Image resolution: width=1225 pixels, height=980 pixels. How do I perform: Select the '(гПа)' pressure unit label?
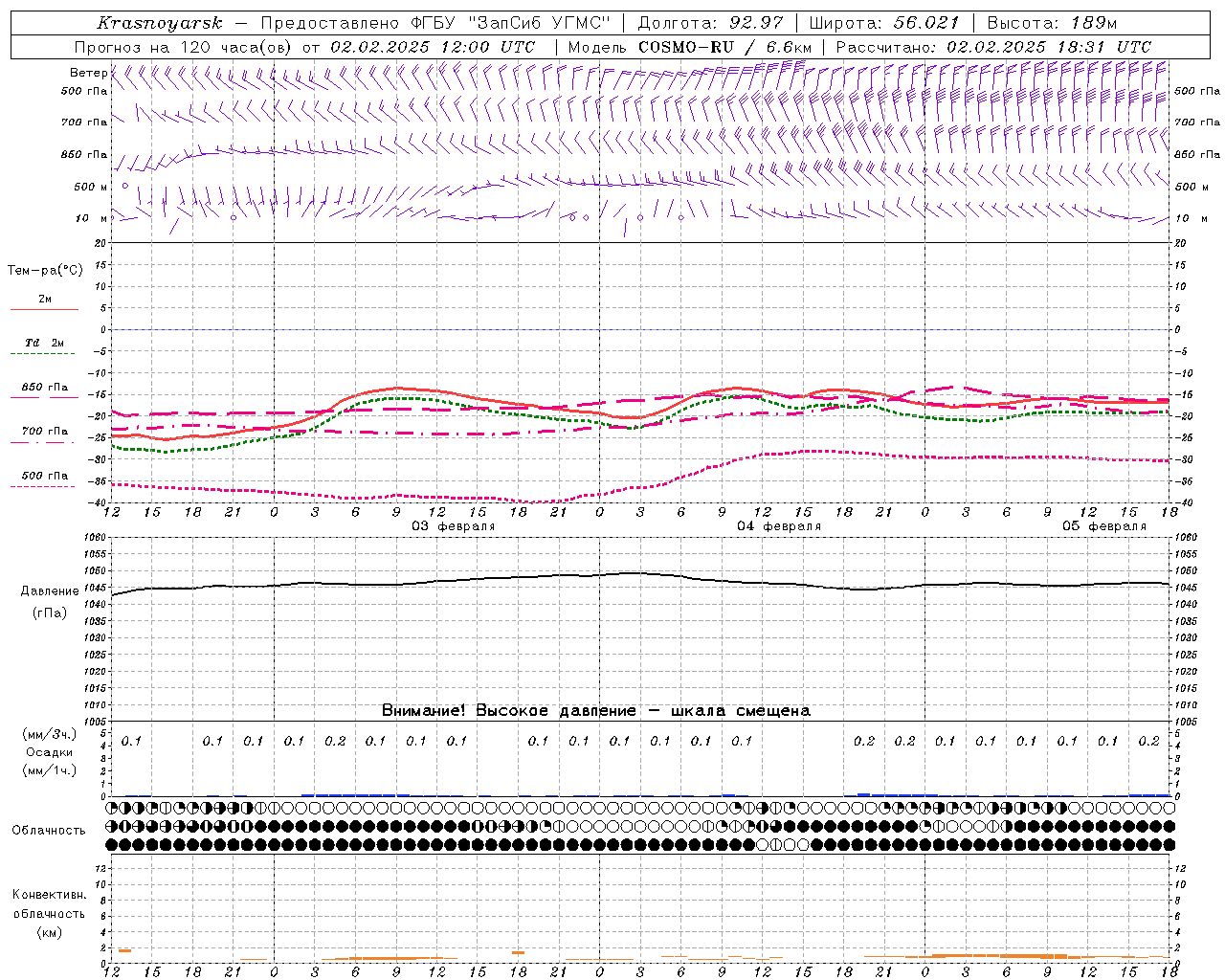tap(50, 613)
